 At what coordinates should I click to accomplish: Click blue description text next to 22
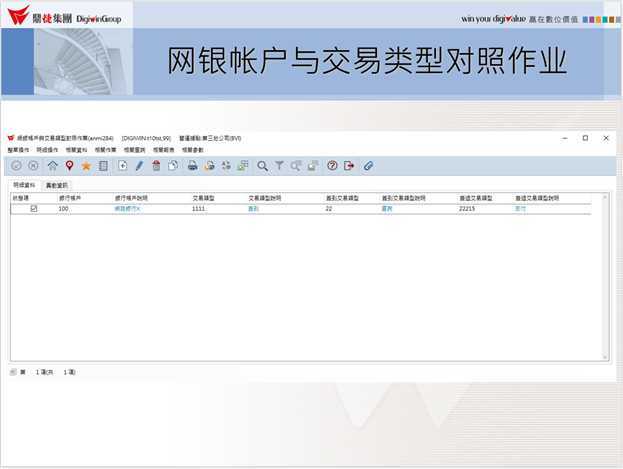coord(387,209)
